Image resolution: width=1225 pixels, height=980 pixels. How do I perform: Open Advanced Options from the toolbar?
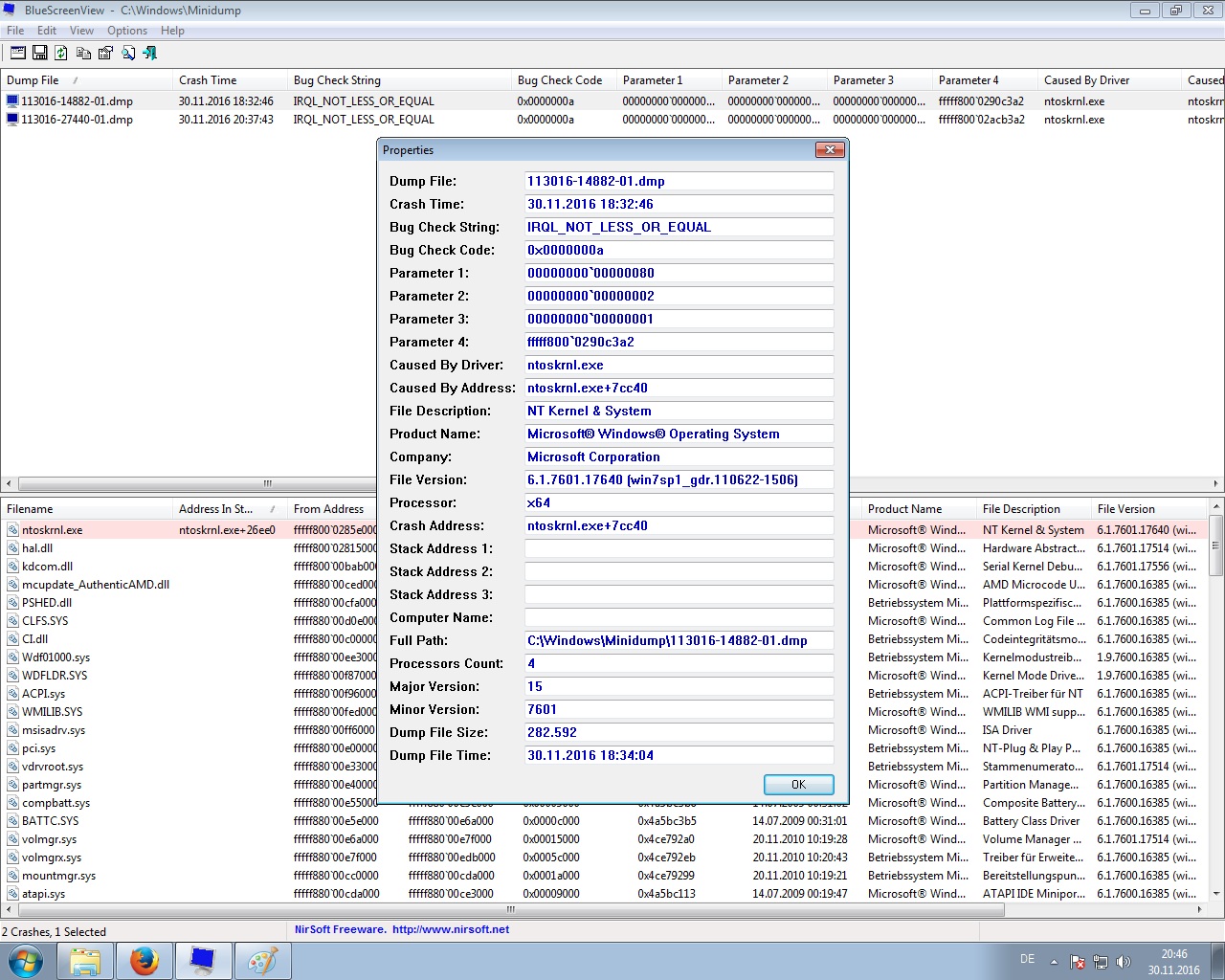[x=18, y=53]
